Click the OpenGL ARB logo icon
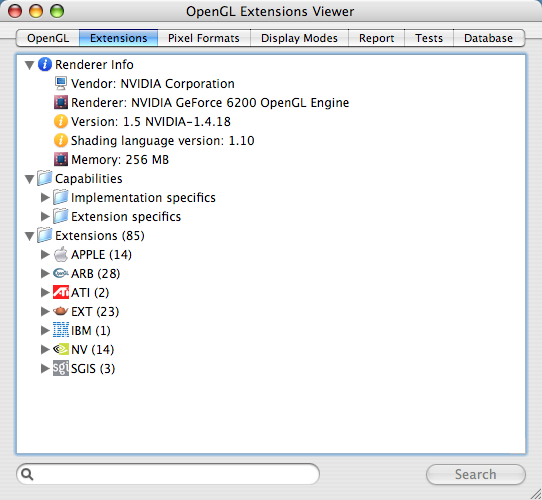Image resolution: width=542 pixels, height=500 pixels. 61,274
